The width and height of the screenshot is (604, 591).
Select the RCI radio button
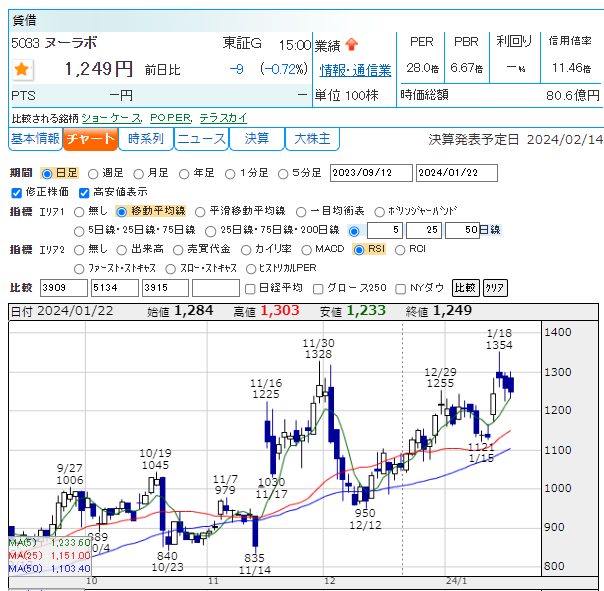[400, 250]
